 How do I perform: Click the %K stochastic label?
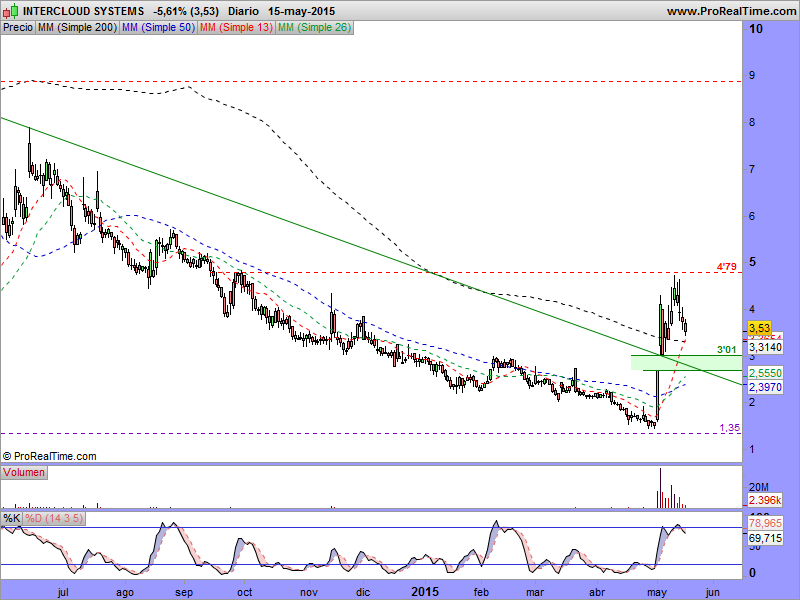[x=12, y=519]
